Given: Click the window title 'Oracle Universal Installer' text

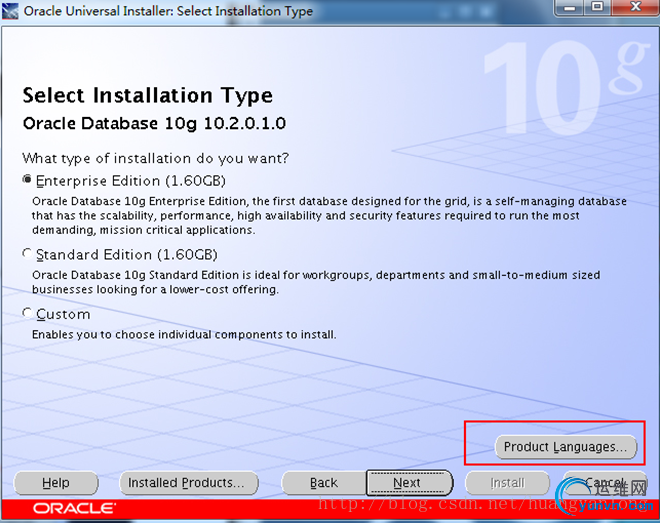Looking at the screenshot, I should [168, 11].
